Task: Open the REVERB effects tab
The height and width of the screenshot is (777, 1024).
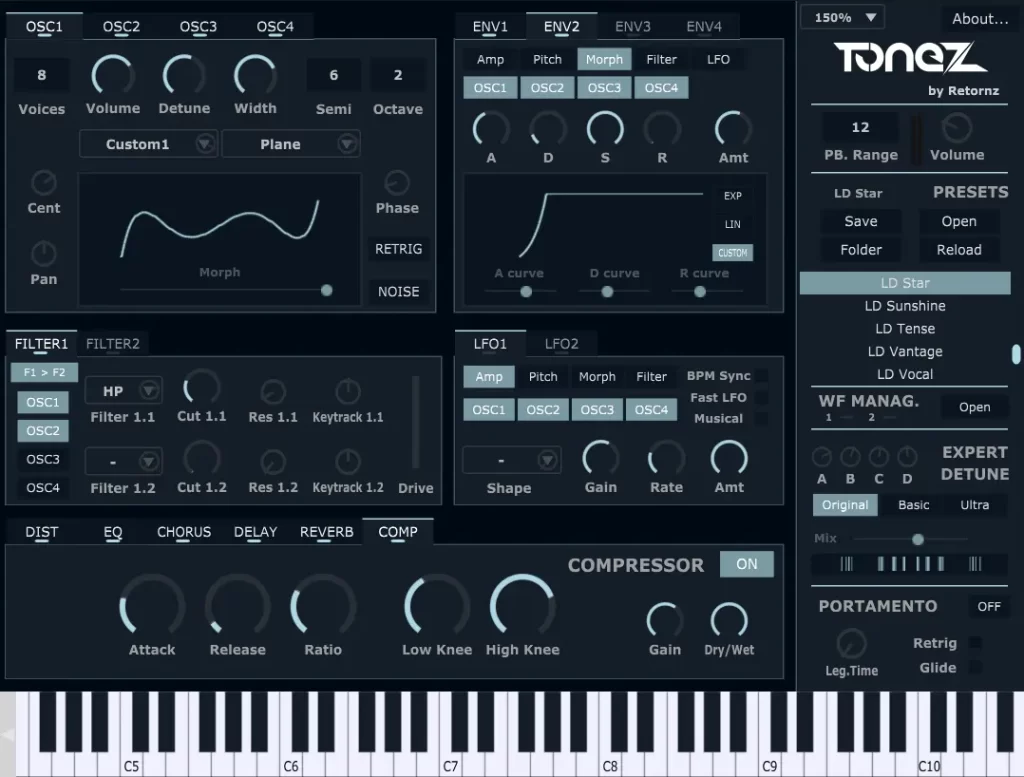Action: point(327,532)
